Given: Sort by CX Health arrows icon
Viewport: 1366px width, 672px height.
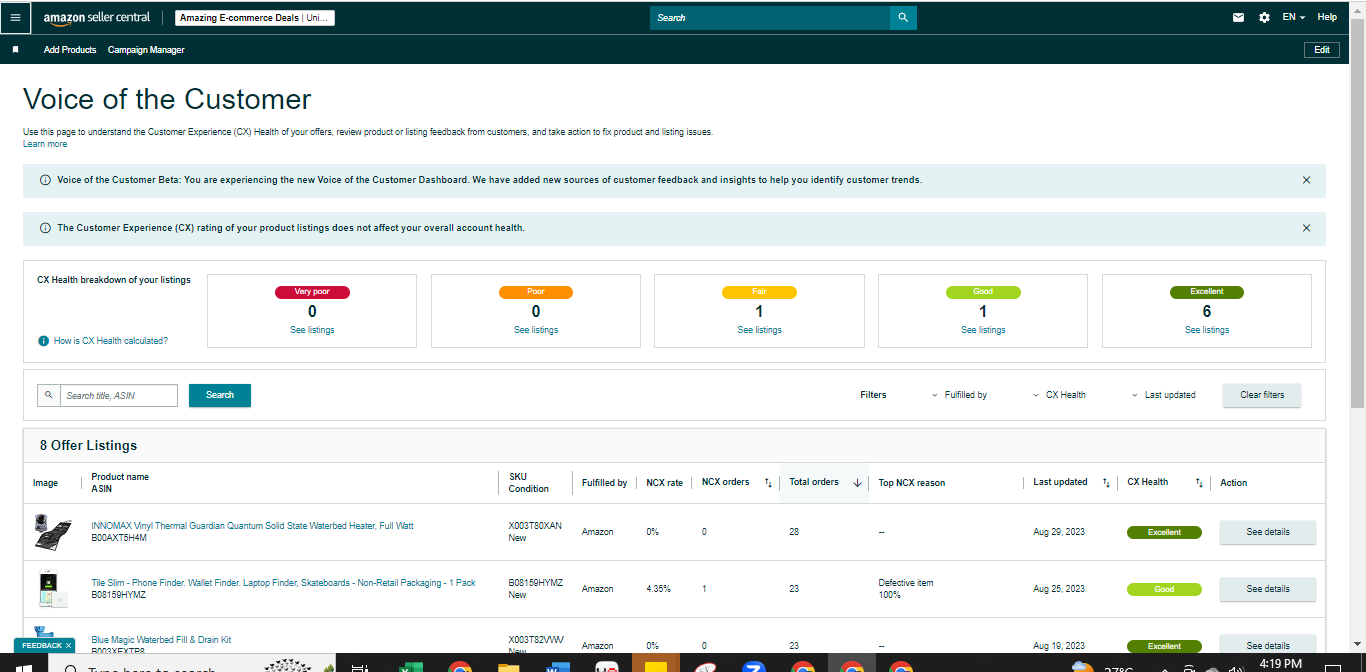Looking at the screenshot, I should (x=1199, y=483).
